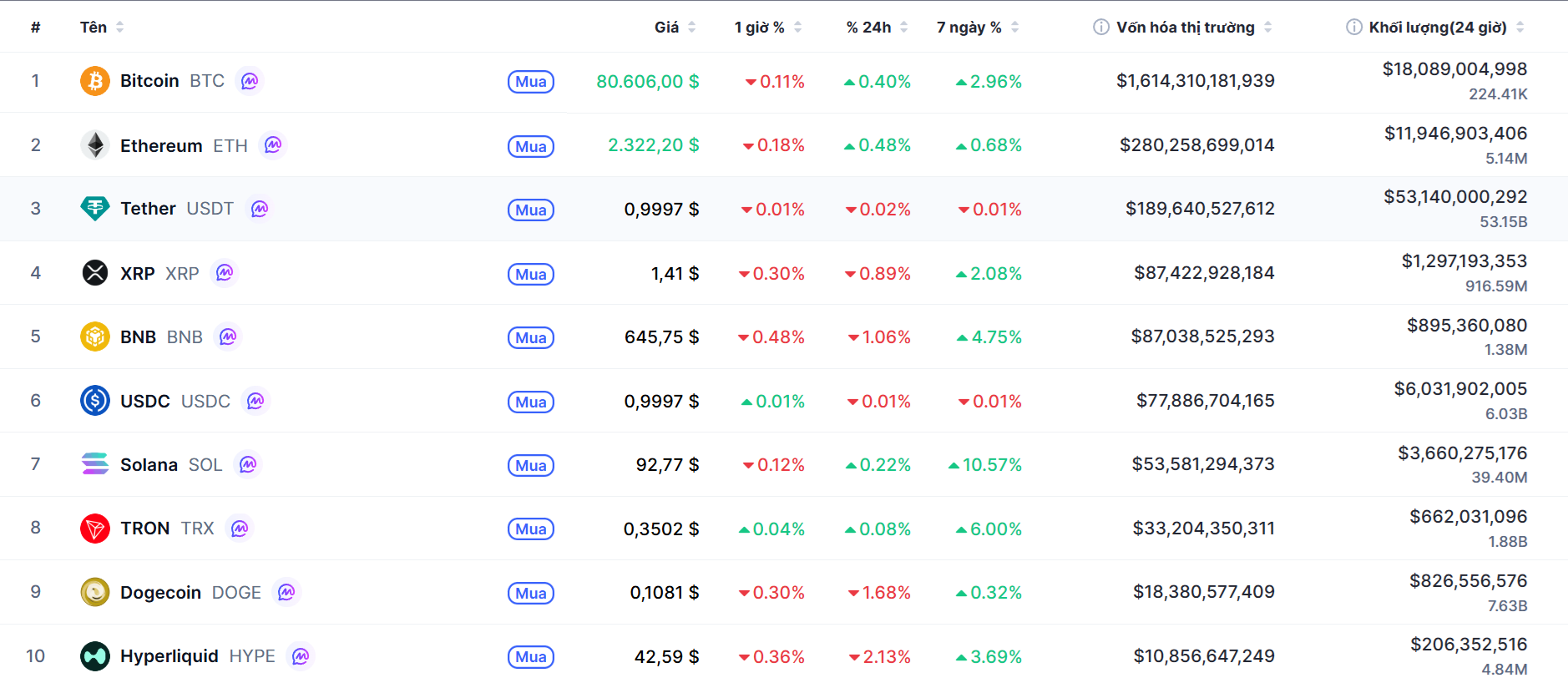Screen dimensions: 1568x683
Task: Click the Mua button for Dogecoin
Action: (531, 593)
